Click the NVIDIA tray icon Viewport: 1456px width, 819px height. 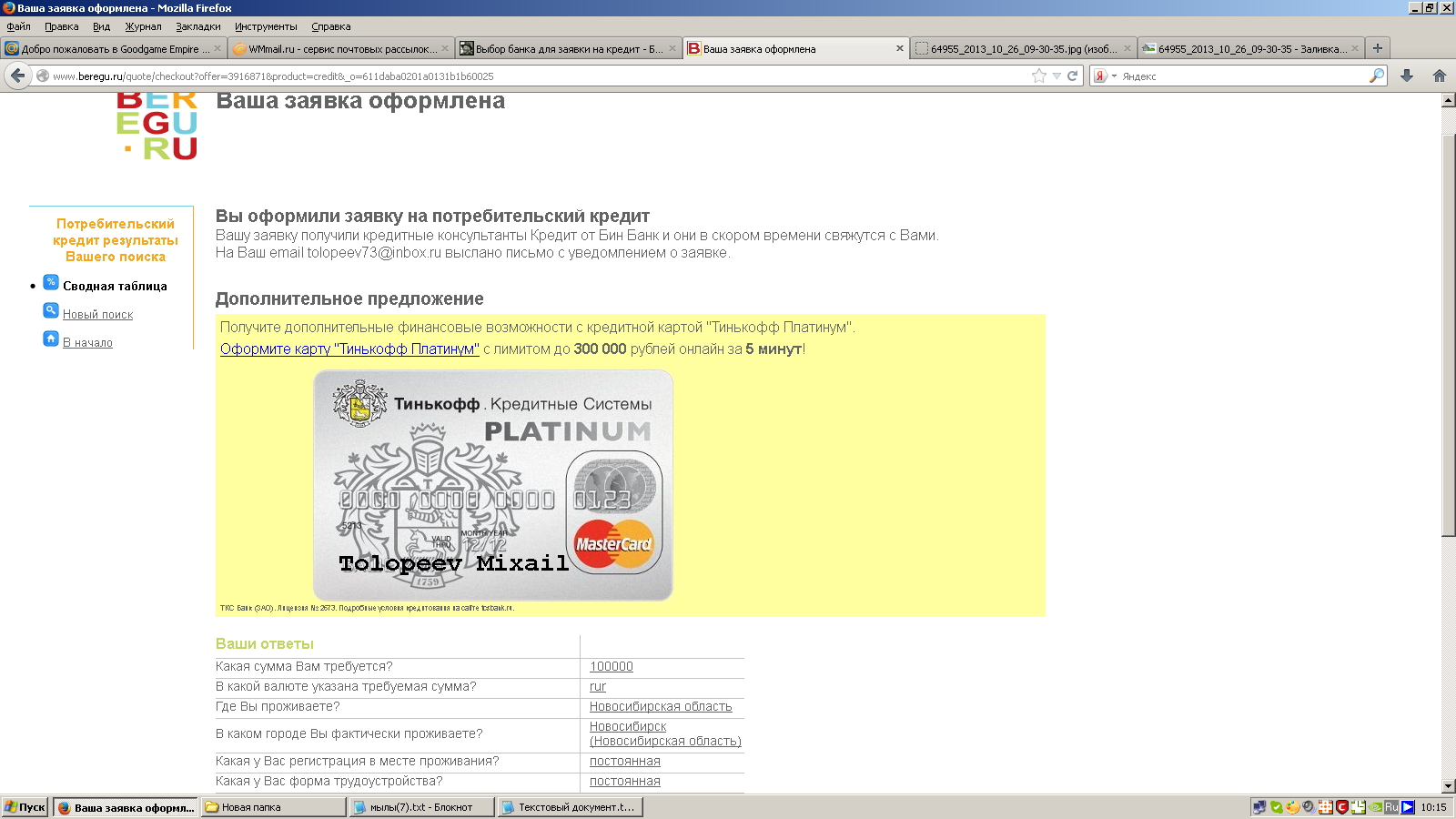coord(1375,807)
